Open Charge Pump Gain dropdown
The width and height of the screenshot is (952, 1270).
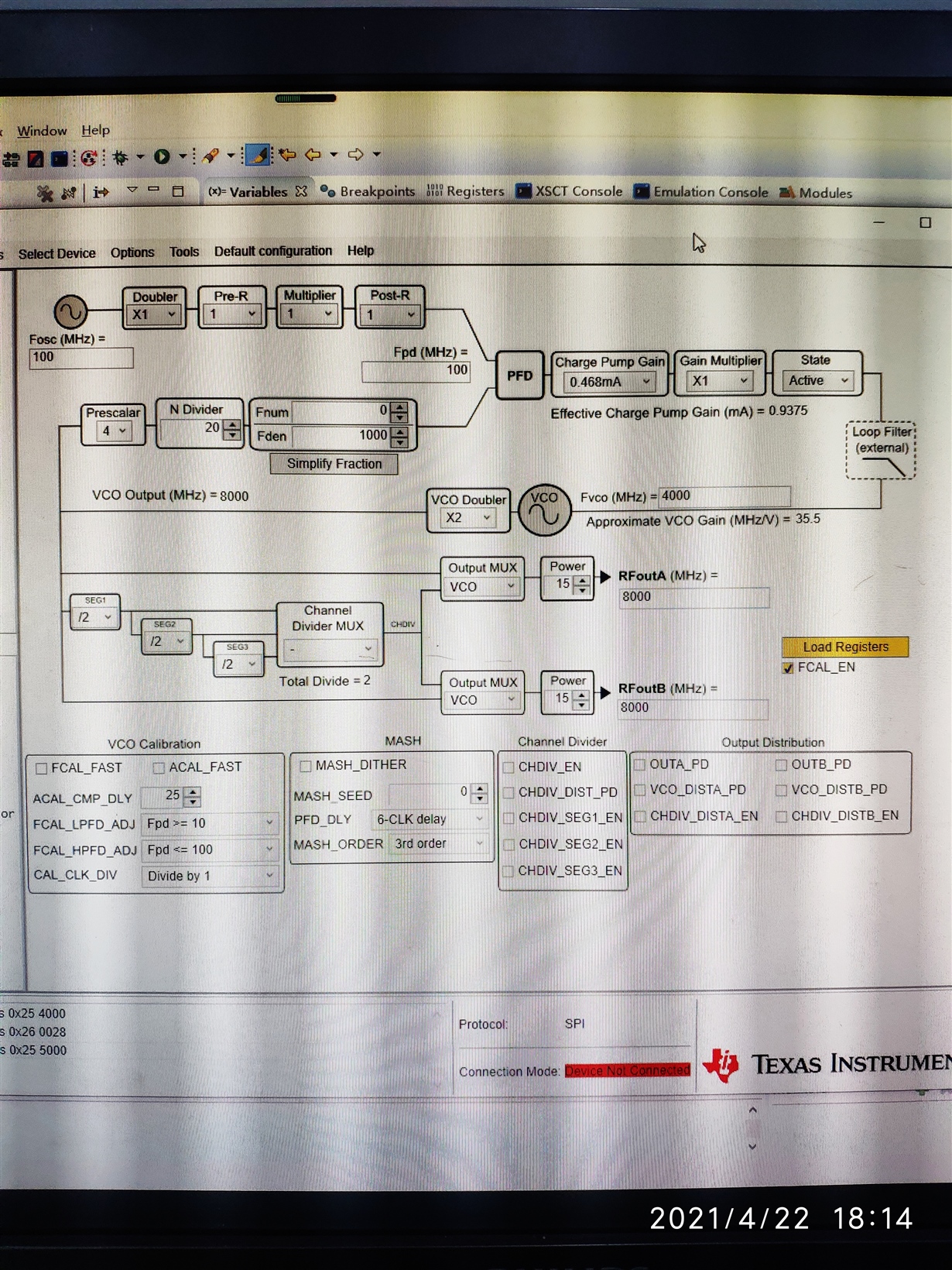[x=610, y=382]
